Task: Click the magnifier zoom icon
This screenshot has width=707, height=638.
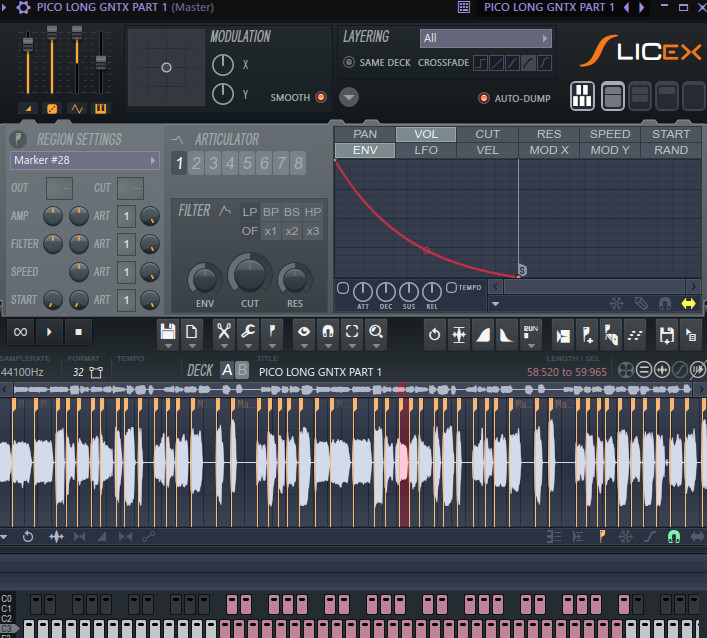Action: pos(376,331)
